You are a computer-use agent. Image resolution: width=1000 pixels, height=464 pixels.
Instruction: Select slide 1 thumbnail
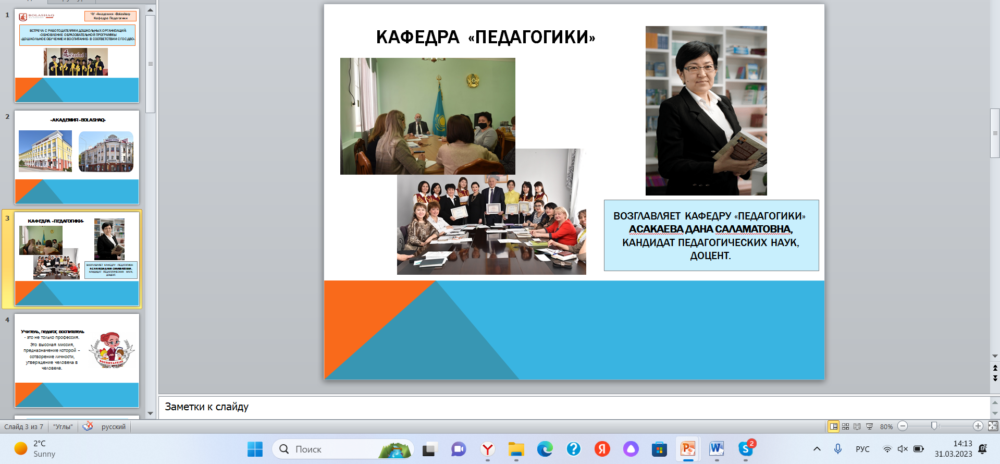pyautogui.click(x=77, y=55)
